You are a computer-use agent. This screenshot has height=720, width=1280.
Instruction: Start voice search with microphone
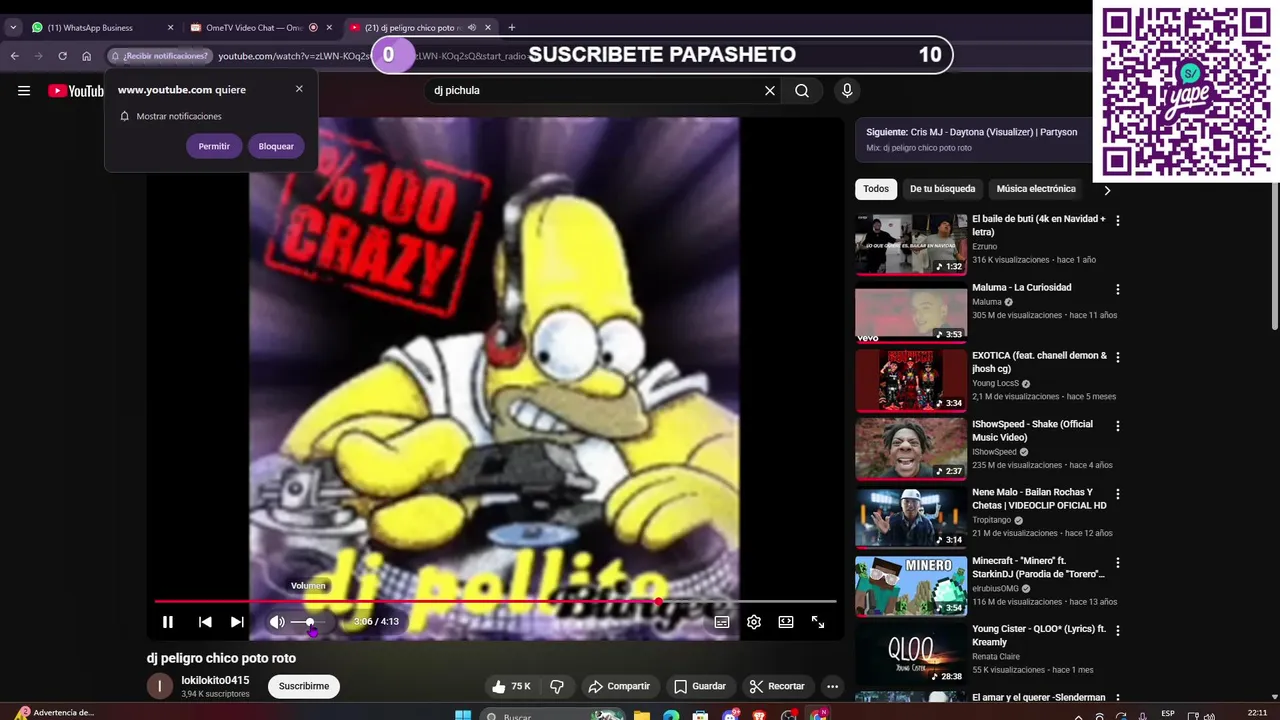pos(847,90)
